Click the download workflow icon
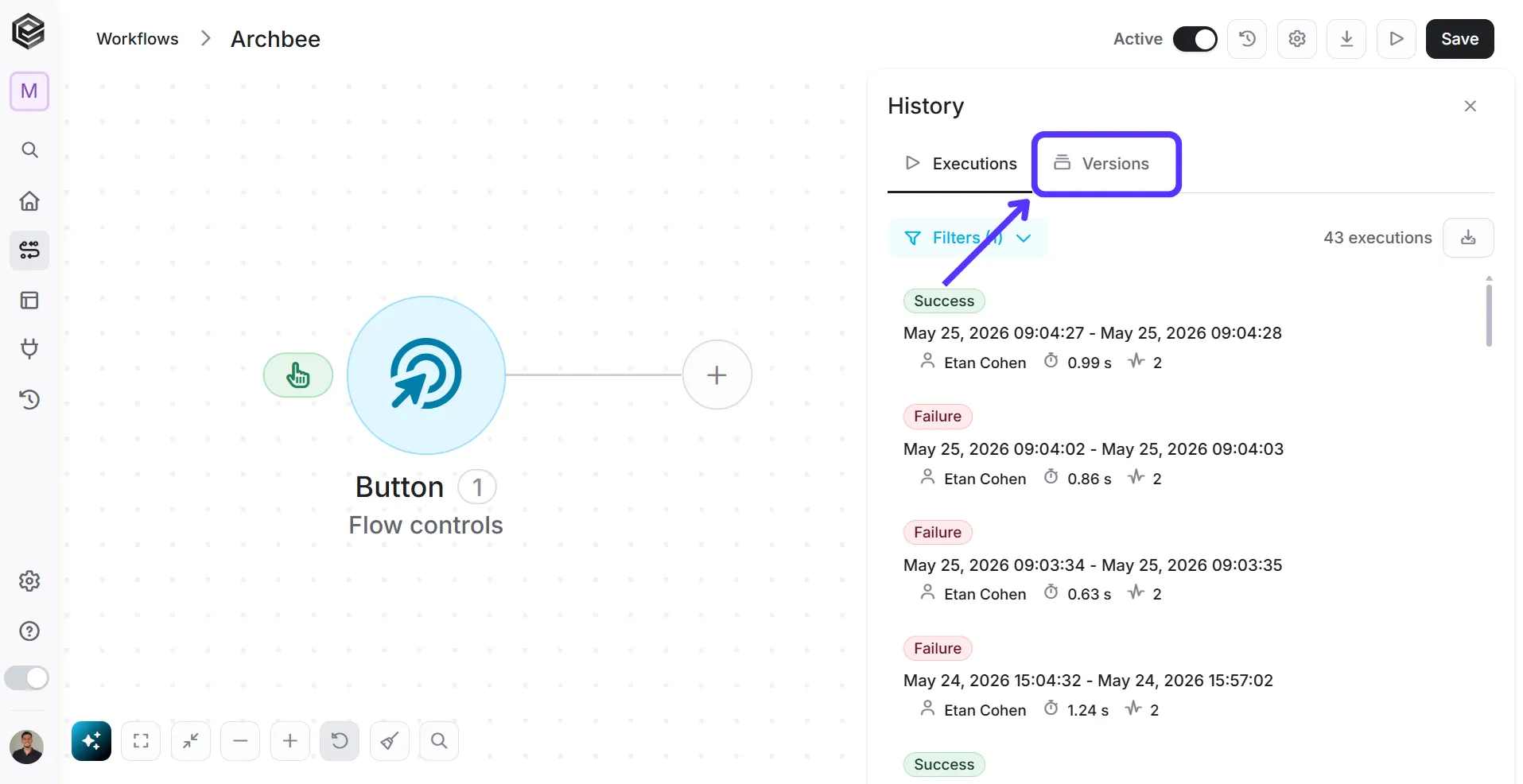The image size is (1523, 784). pyautogui.click(x=1346, y=39)
